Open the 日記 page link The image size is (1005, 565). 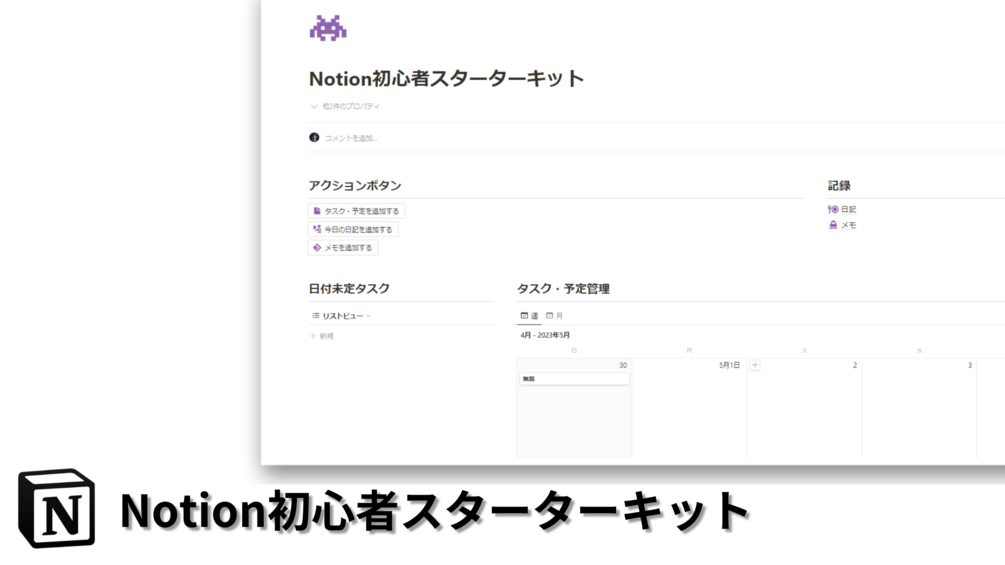pos(842,209)
